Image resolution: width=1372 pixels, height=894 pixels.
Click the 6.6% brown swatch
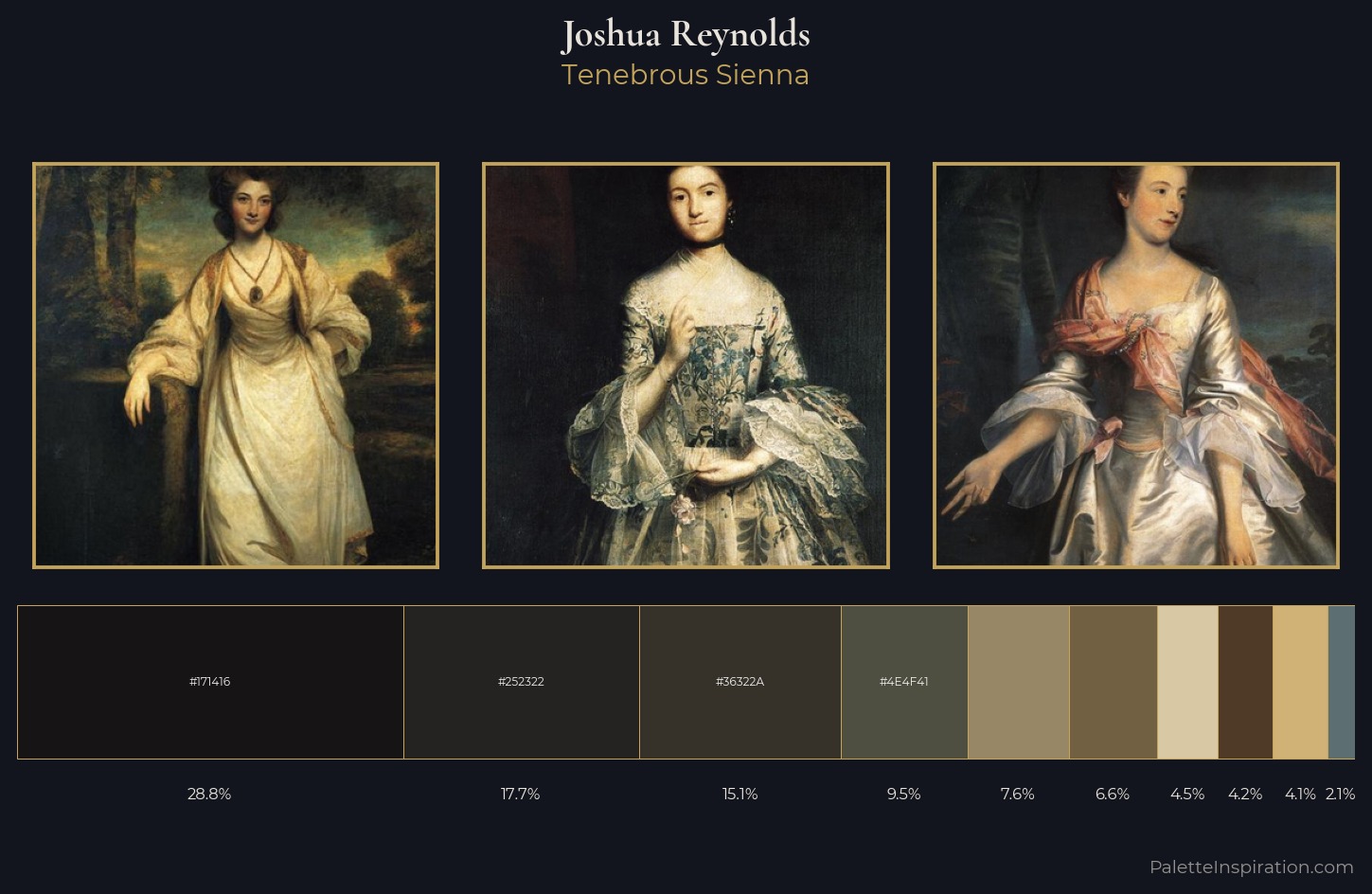[x=1114, y=682]
